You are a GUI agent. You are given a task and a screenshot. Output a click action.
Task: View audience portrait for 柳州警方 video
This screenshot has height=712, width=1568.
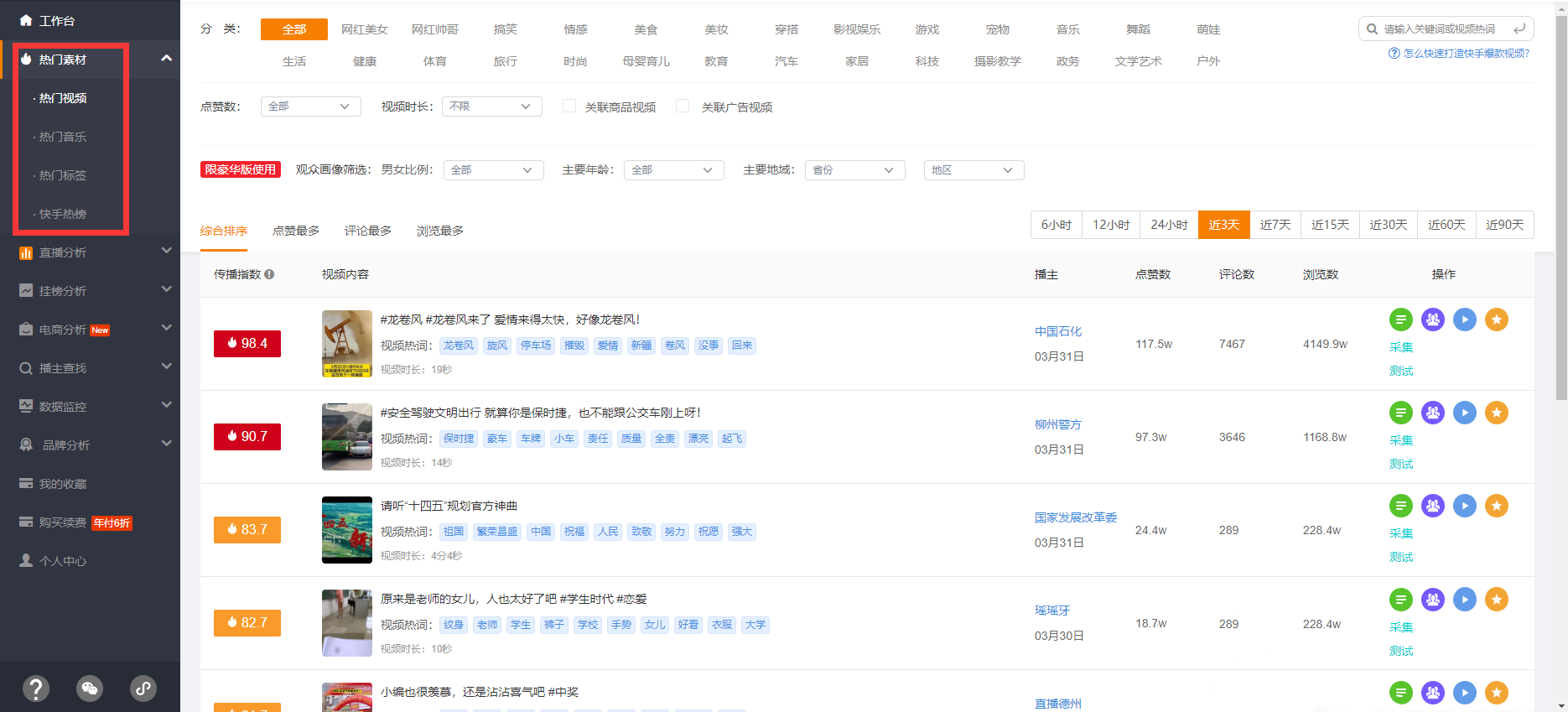(x=1433, y=413)
